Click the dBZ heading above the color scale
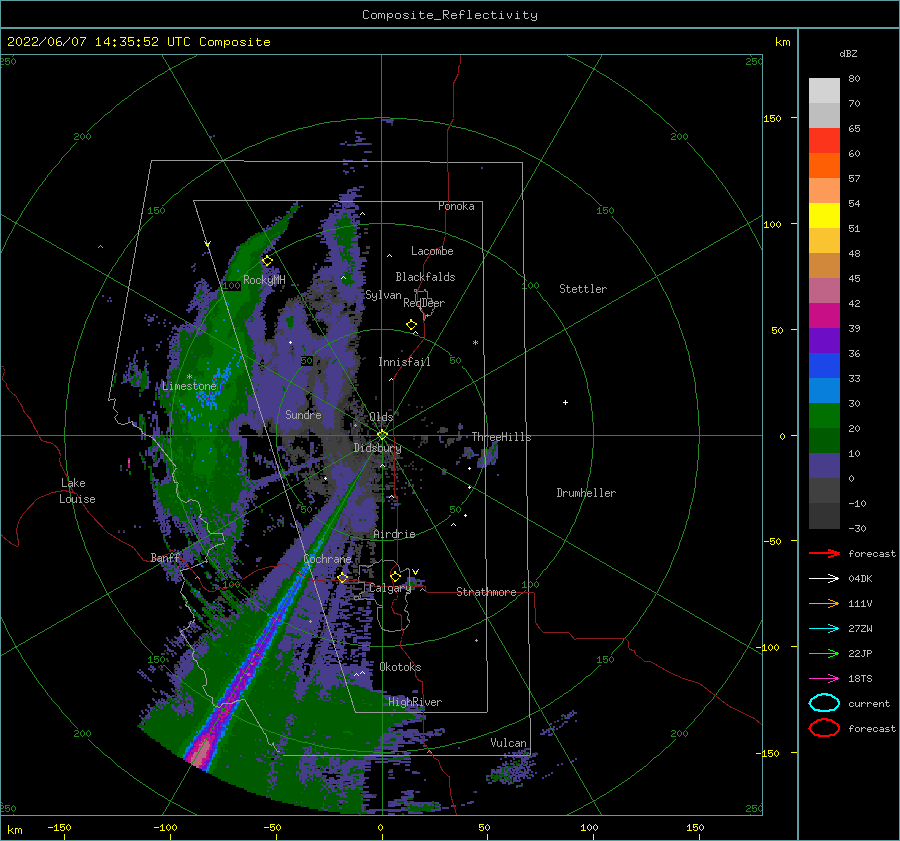 click(848, 53)
